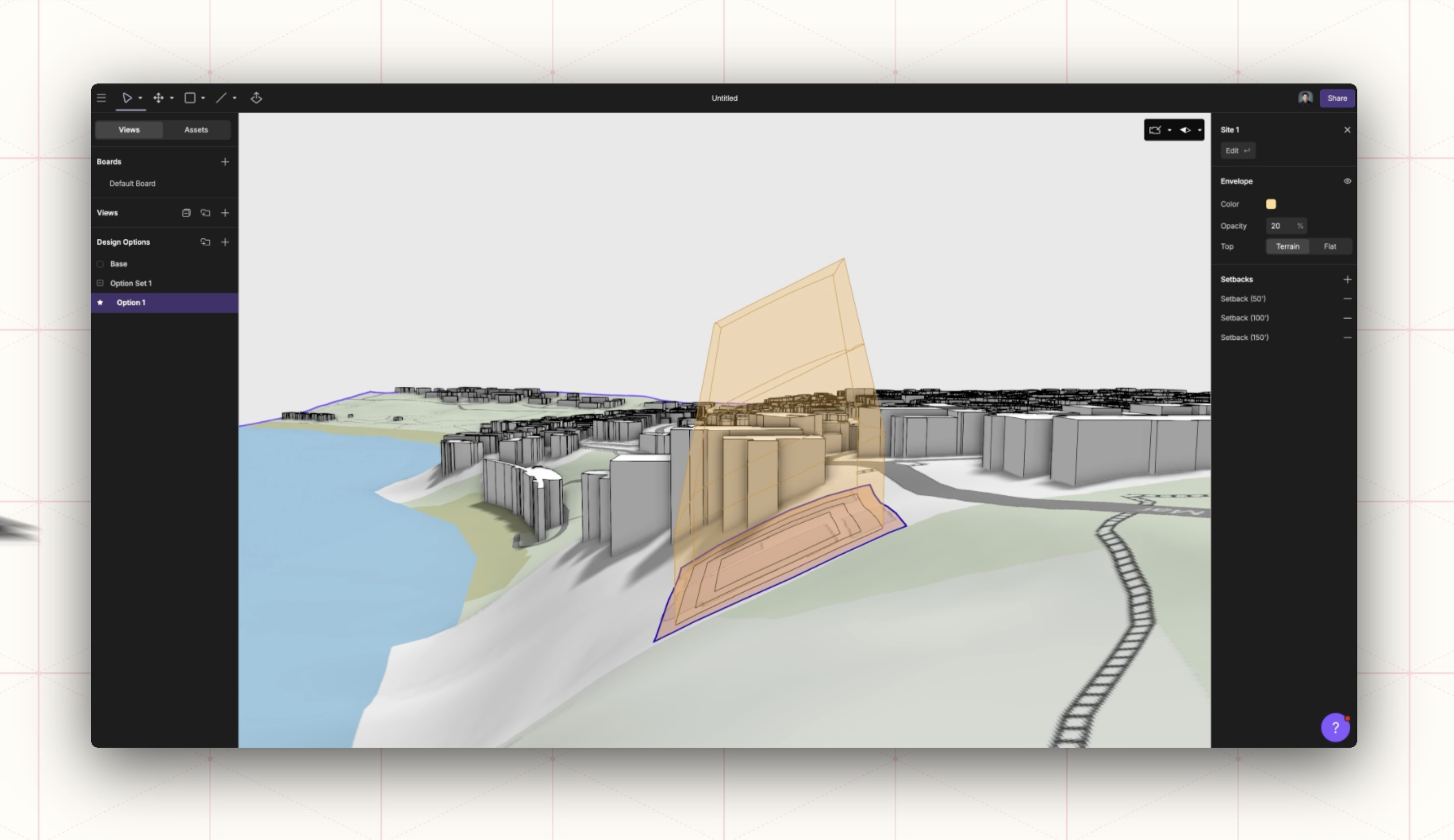
Task: Click the Share button
Action: tap(1337, 98)
